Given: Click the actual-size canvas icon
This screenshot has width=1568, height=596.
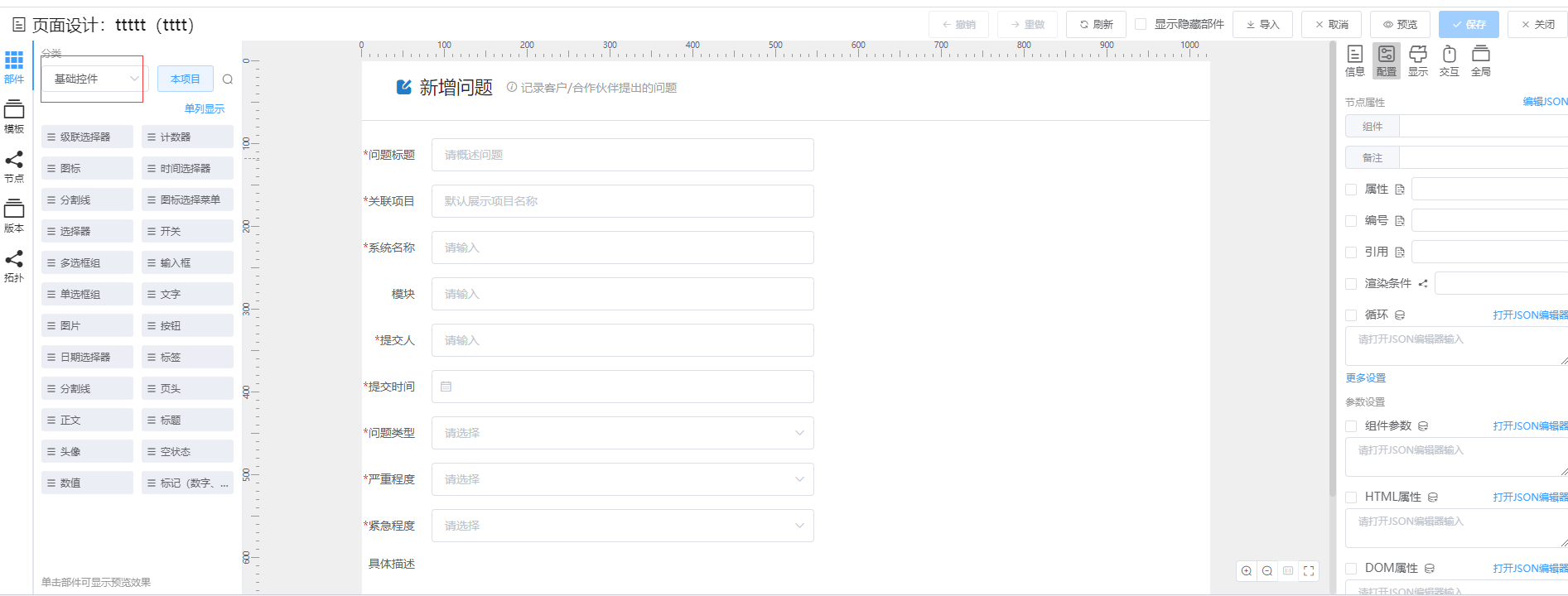Looking at the screenshot, I should (x=1288, y=571).
